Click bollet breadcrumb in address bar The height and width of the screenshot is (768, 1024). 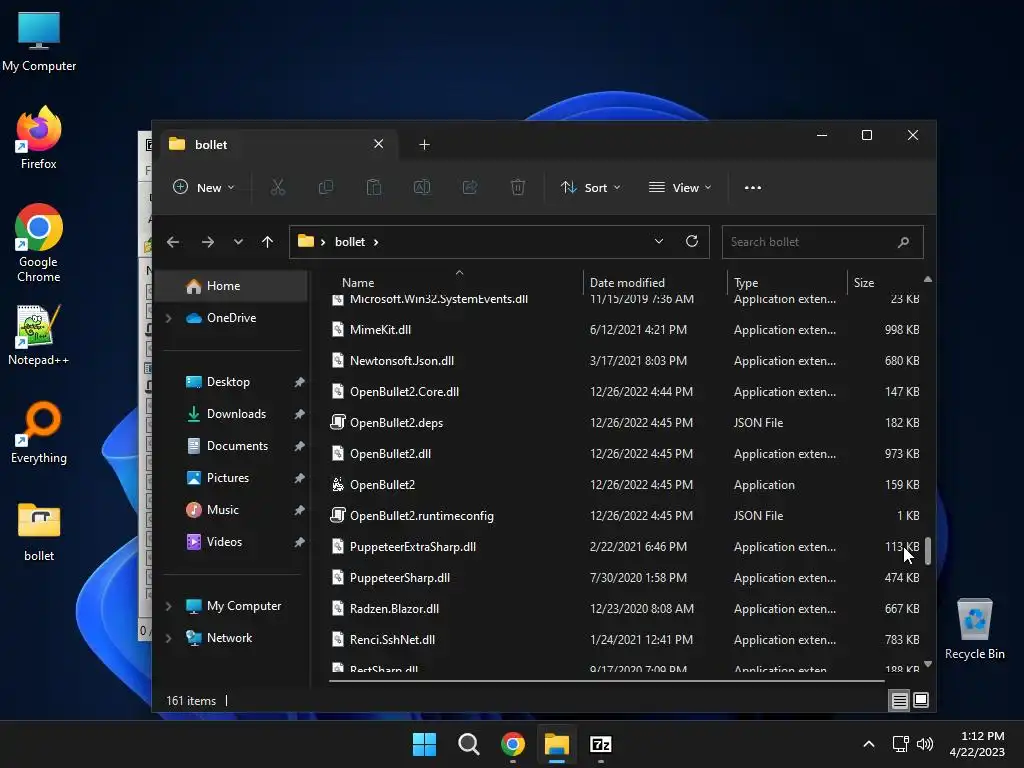pyautogui.click(x=350, y=242)
